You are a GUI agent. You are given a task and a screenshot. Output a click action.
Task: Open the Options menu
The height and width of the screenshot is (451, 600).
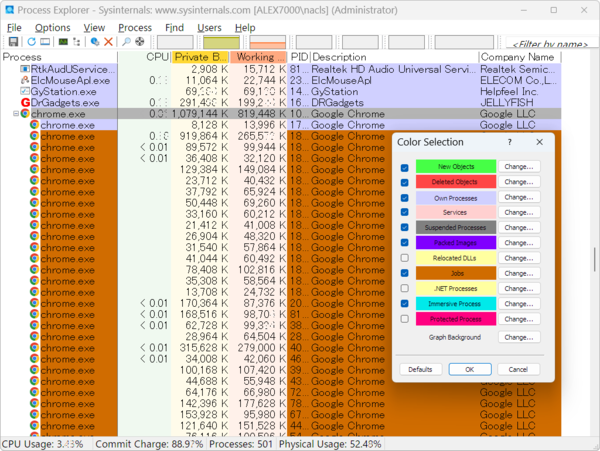52,27
